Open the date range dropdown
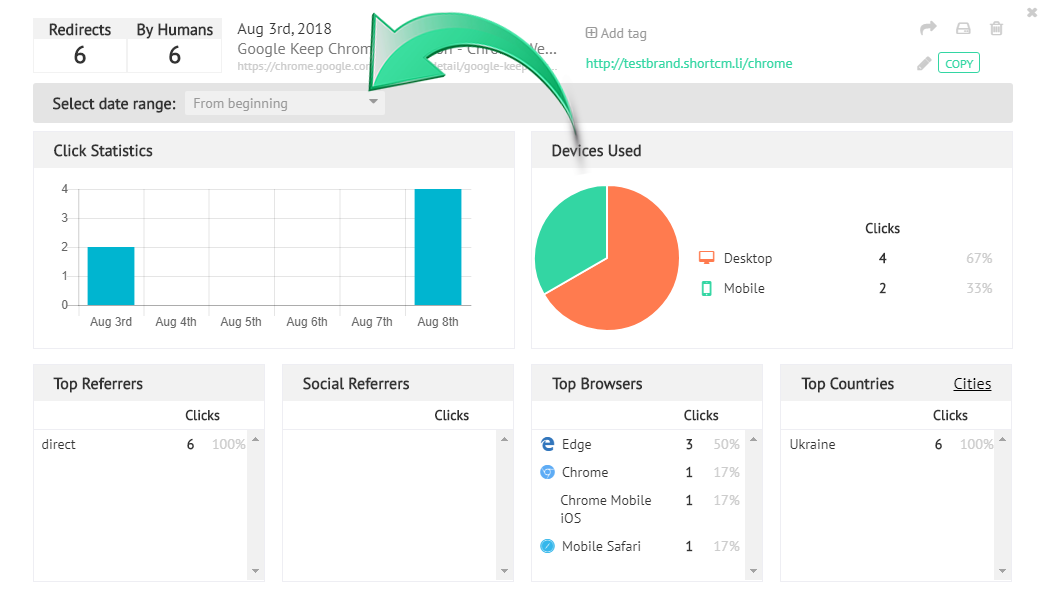Image resolution: width=1051 pixels, height=606 pixels. [x=285, y=103]
